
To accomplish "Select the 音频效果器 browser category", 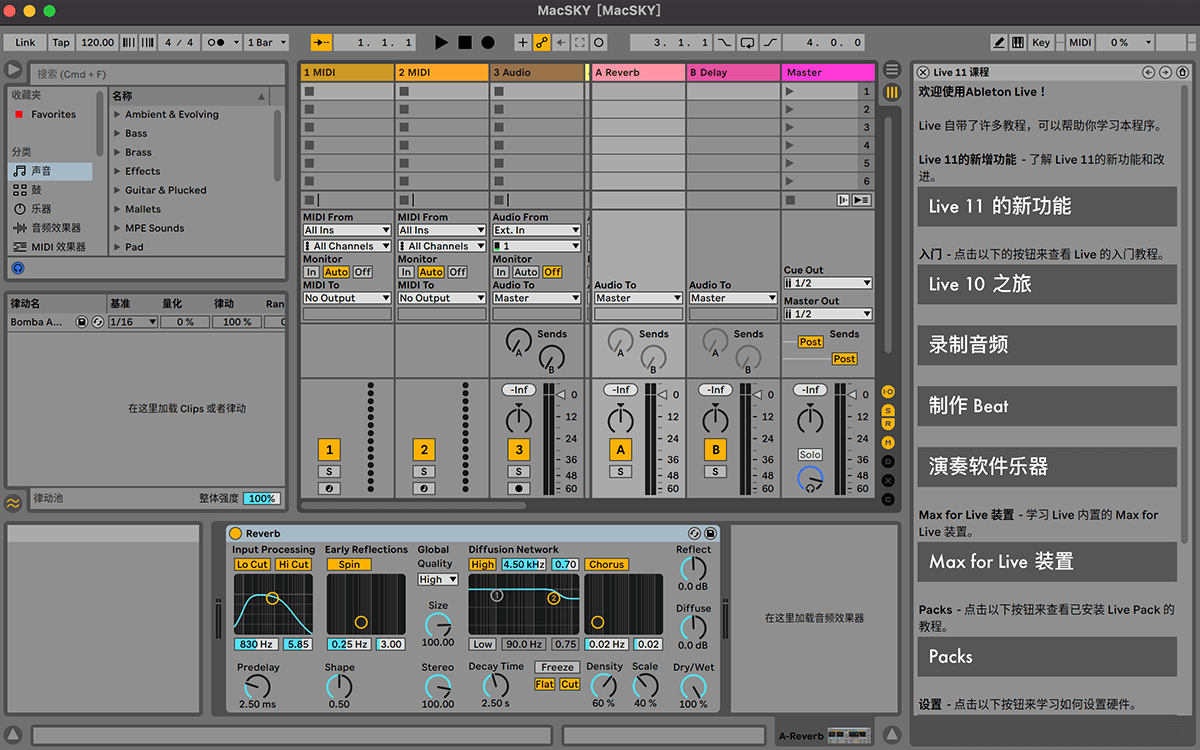I will point(56,228).
